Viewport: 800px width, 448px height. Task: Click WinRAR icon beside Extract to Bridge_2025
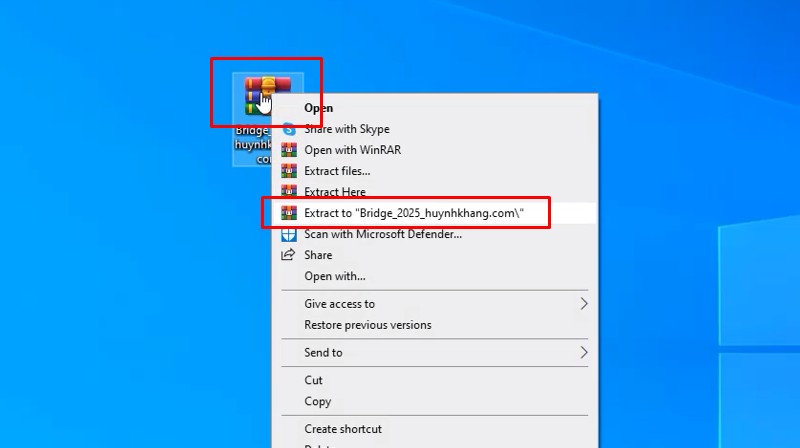[289, 213]
